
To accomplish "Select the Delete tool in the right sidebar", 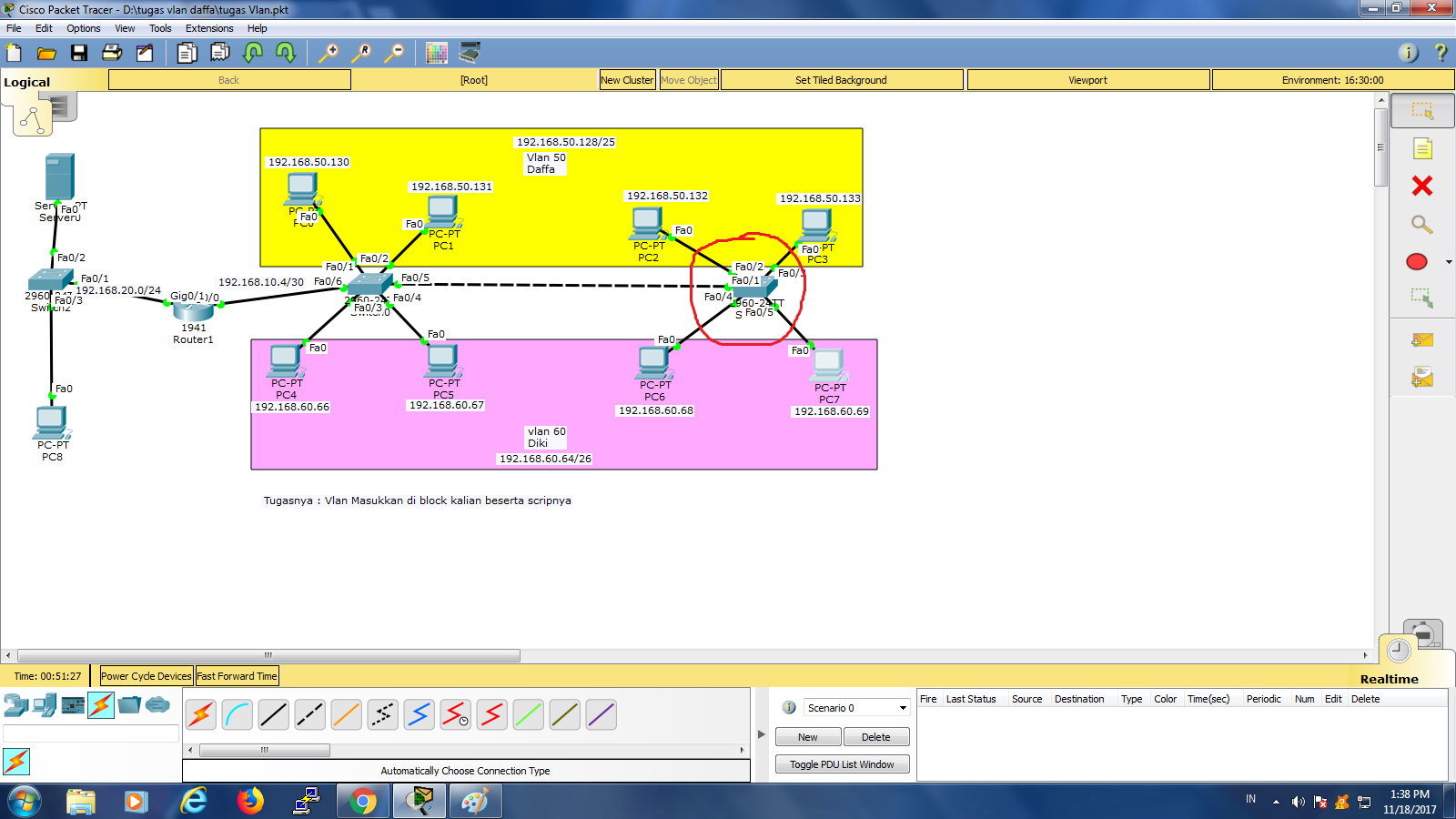I will (x=1421, y=186).
